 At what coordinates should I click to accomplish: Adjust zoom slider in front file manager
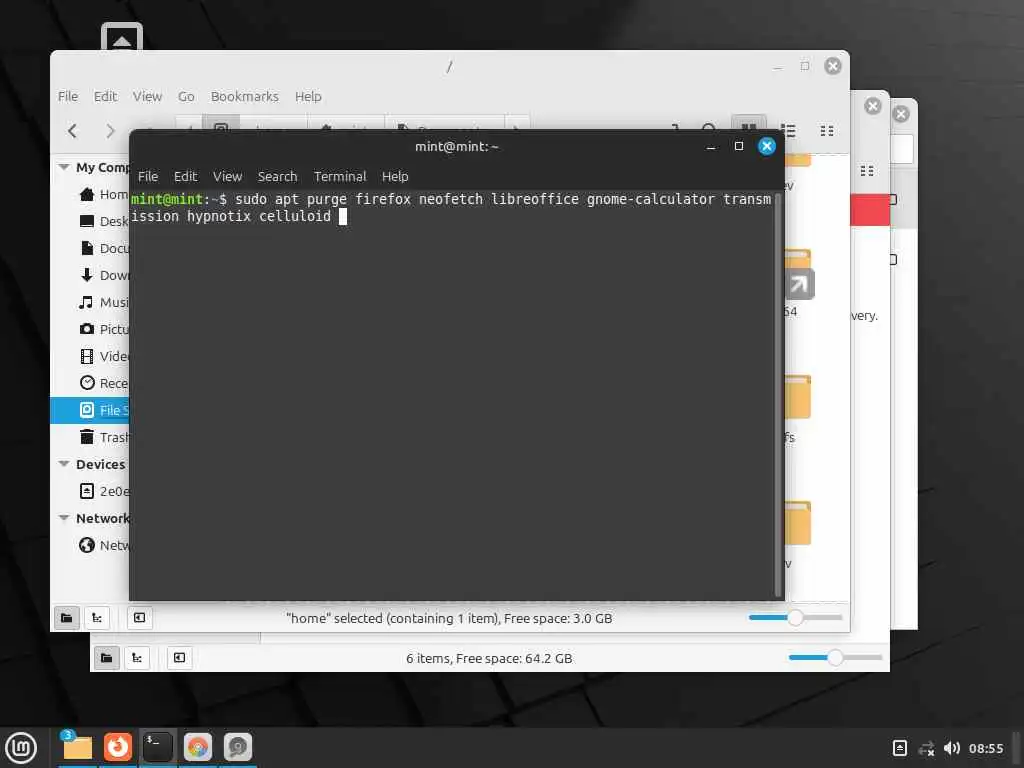[795, 618]
